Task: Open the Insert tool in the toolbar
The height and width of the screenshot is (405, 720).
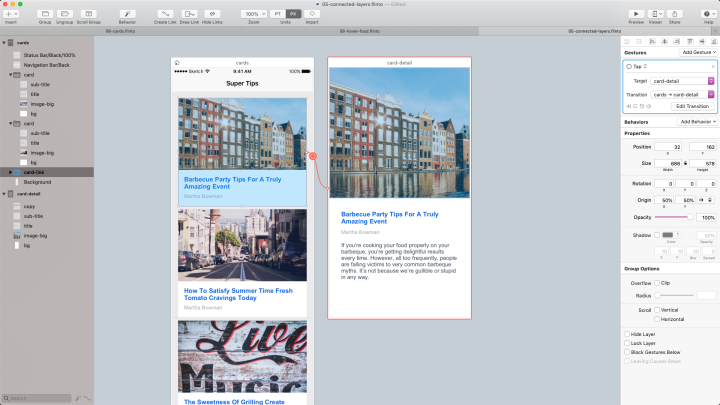Action: click(11, 14)
